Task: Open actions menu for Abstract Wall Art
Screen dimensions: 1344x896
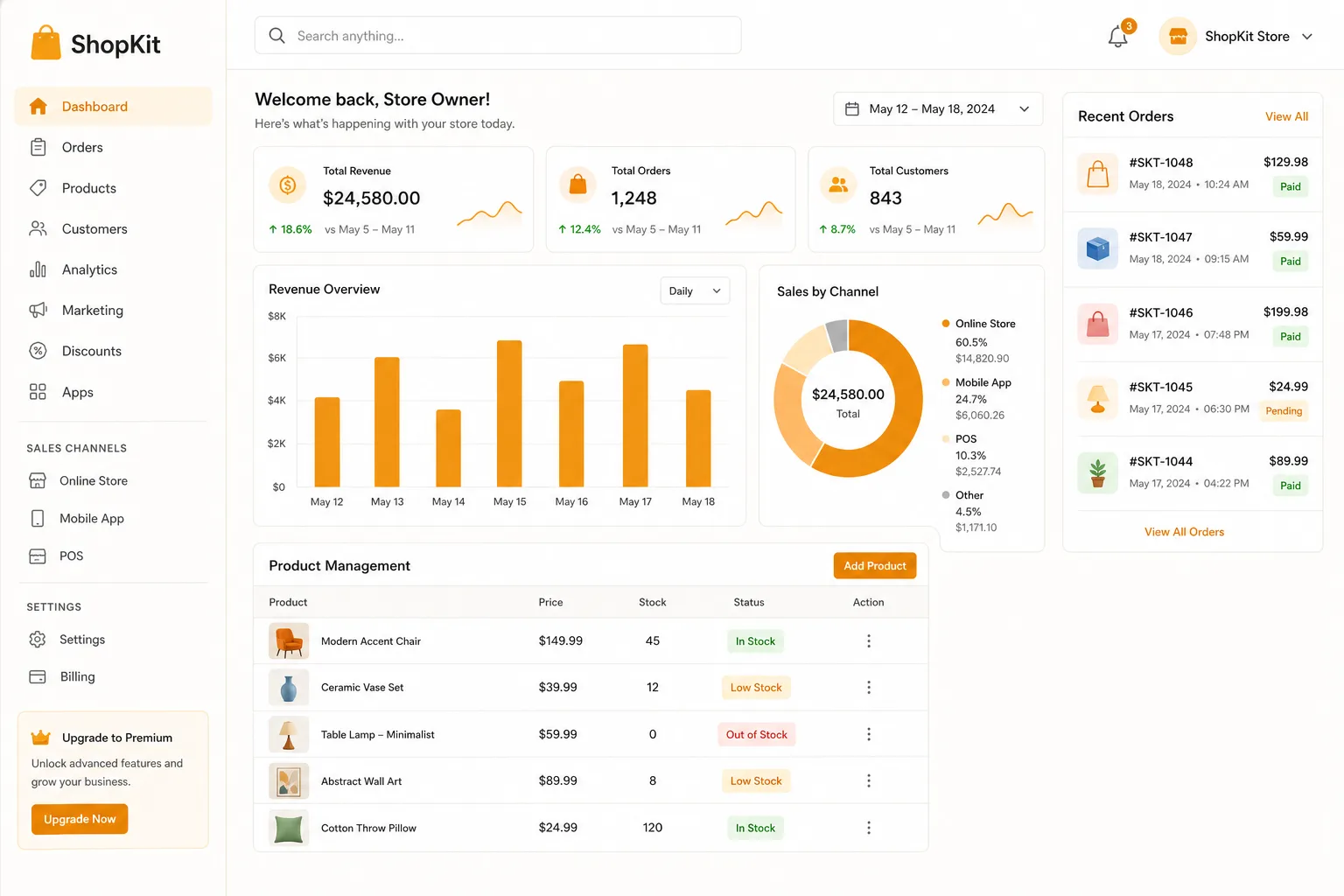Action: pyautogui.click(x=869, y=780)
